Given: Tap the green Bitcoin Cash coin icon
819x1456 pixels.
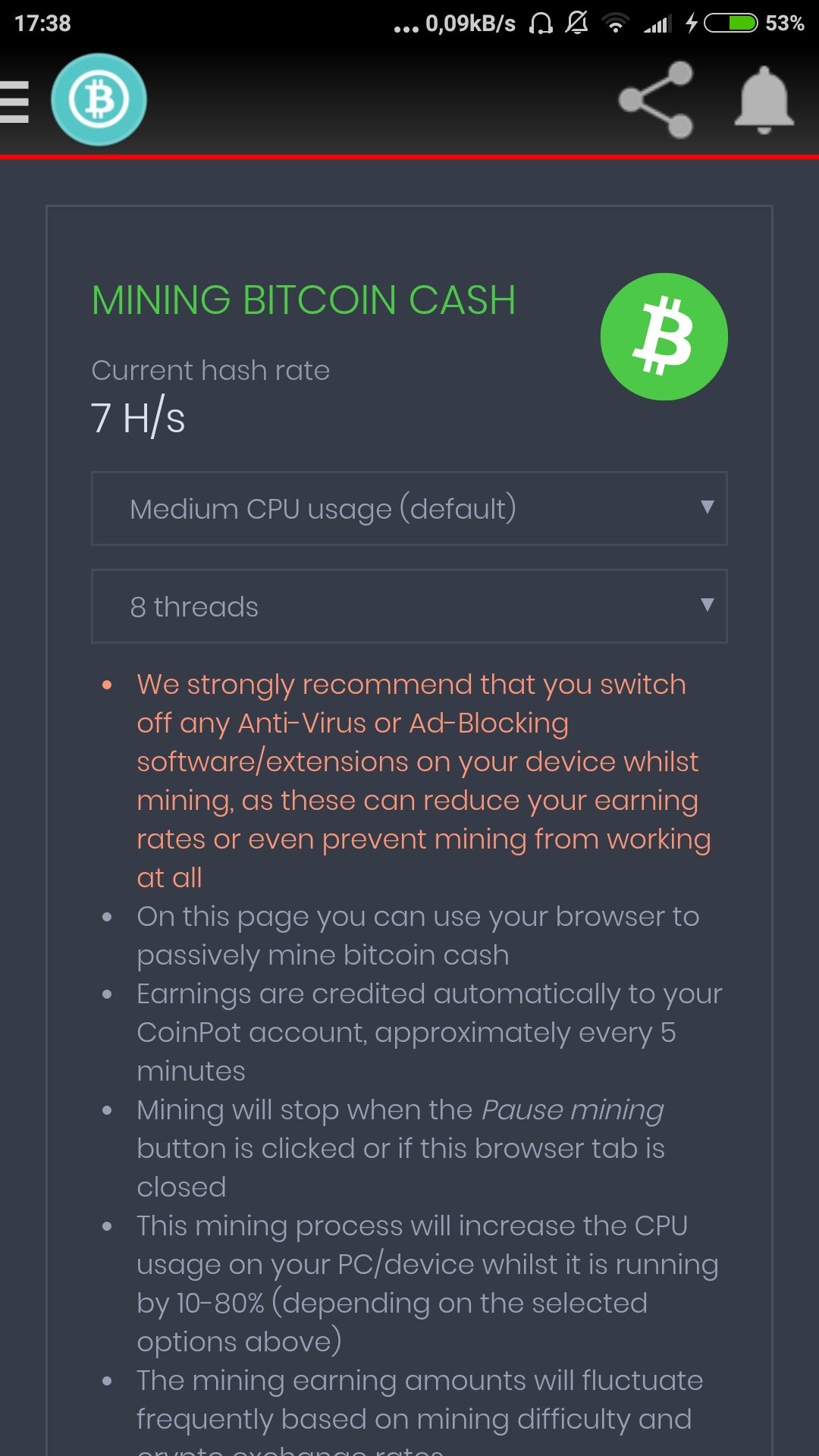Looking at the screenshot, I should [x=664, y=337].
